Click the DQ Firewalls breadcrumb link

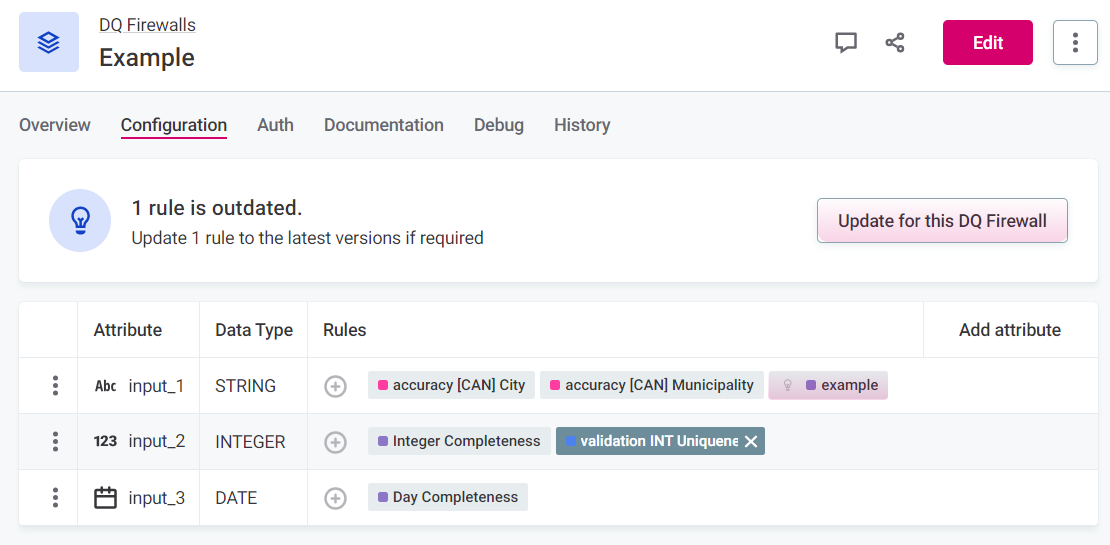coord(147,25)
